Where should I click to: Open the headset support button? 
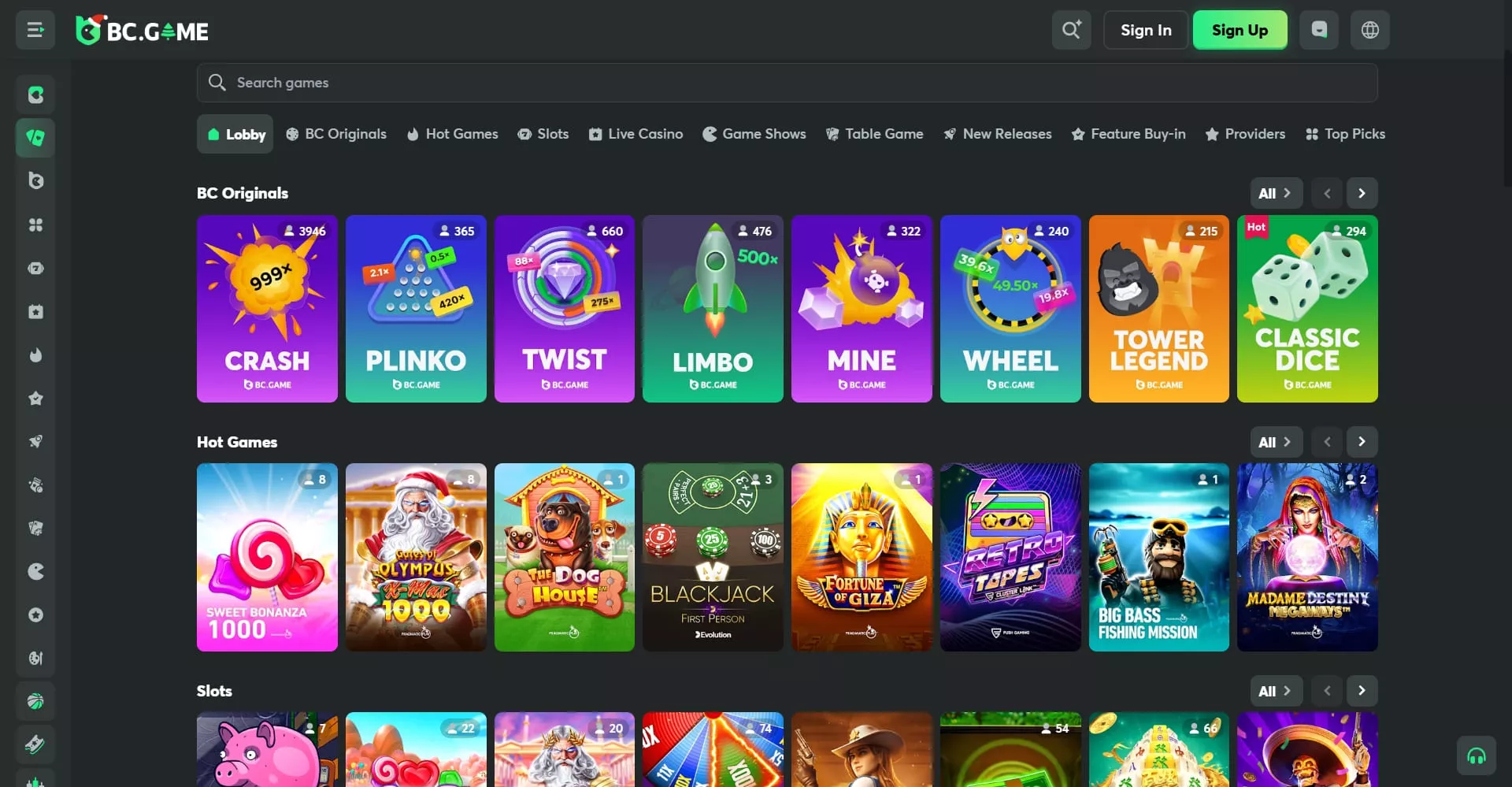click(1476, 756)
